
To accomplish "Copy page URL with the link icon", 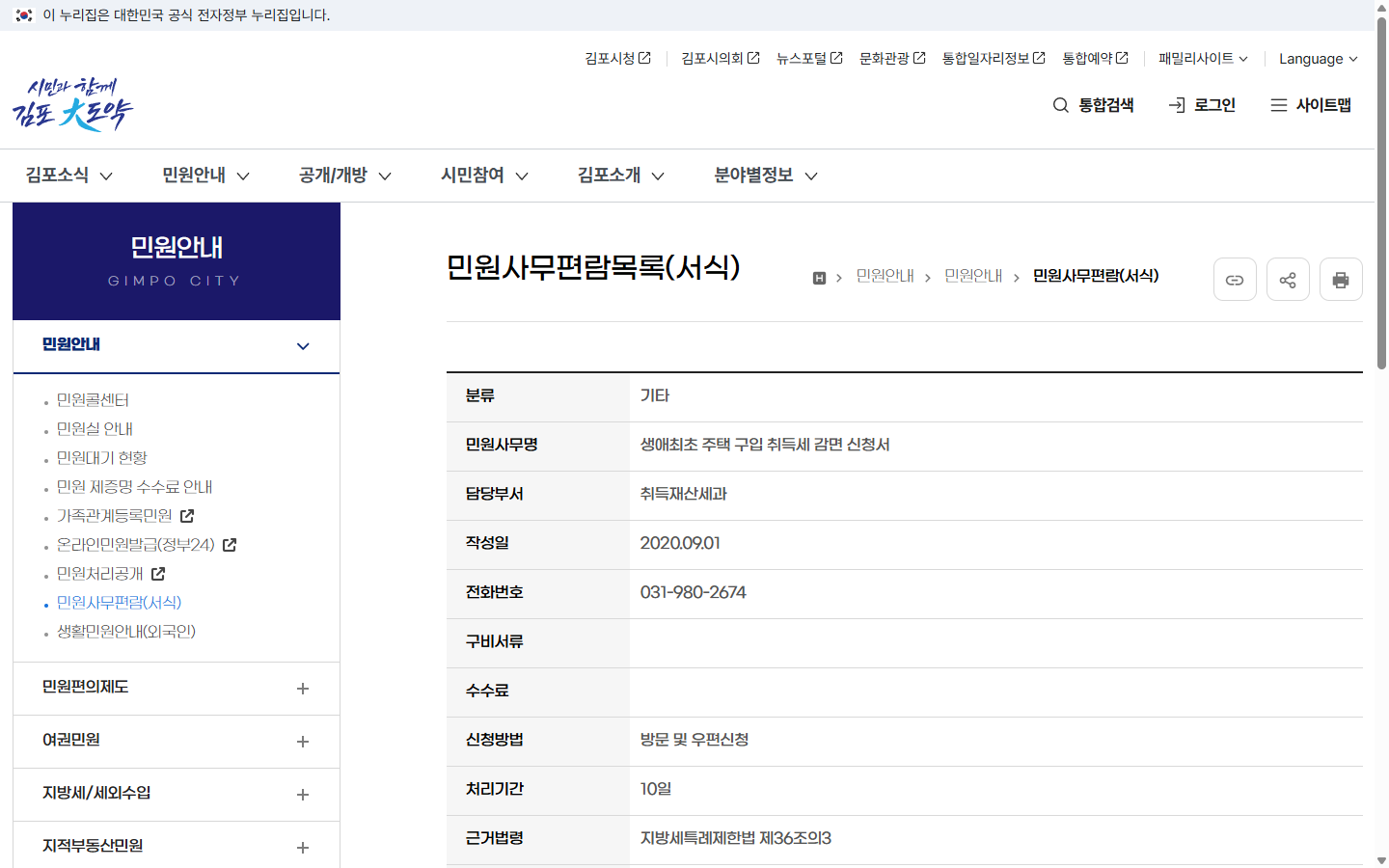I will [1235, 280].
